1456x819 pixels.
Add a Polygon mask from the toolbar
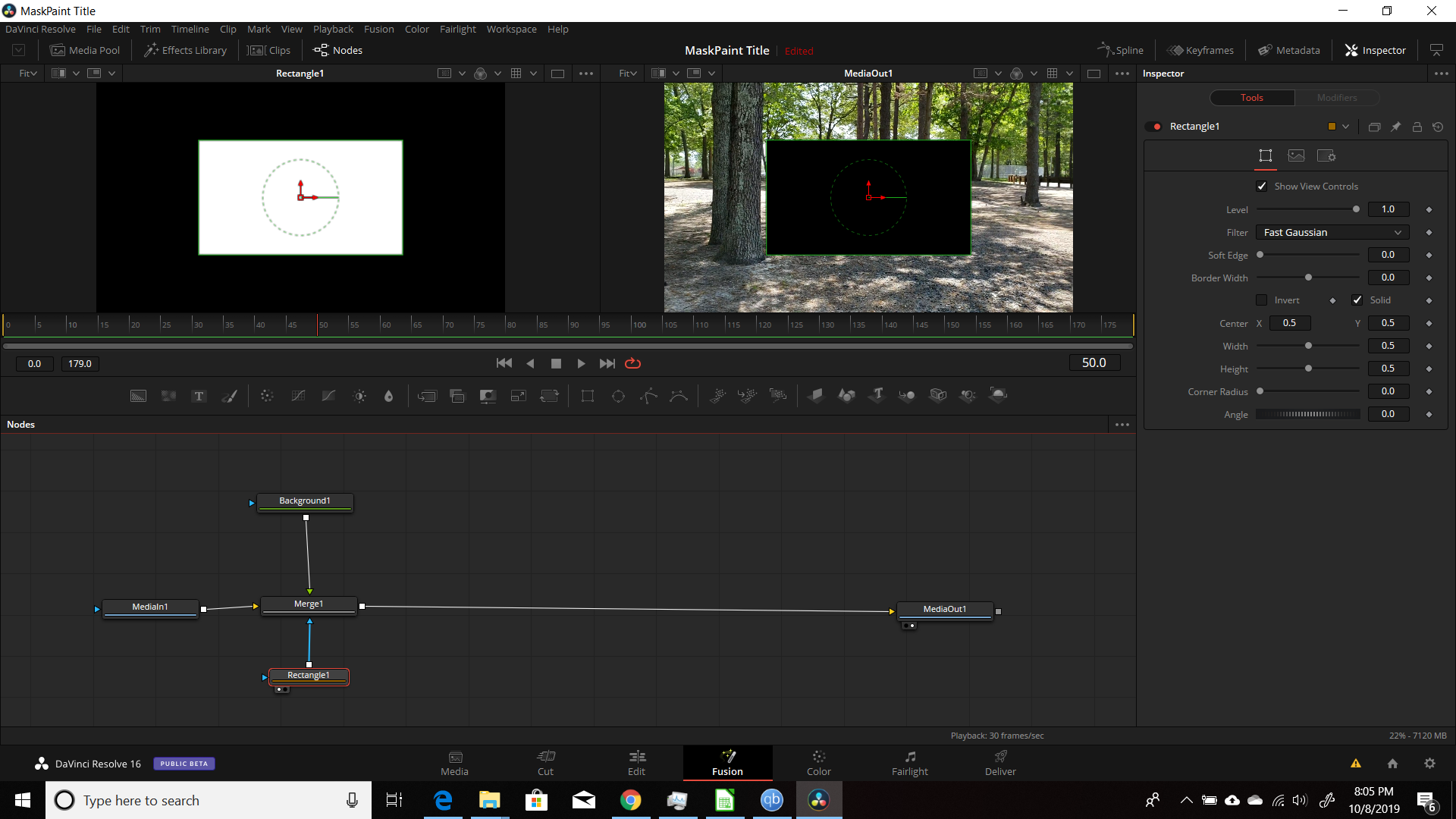(x=648, y=396)
